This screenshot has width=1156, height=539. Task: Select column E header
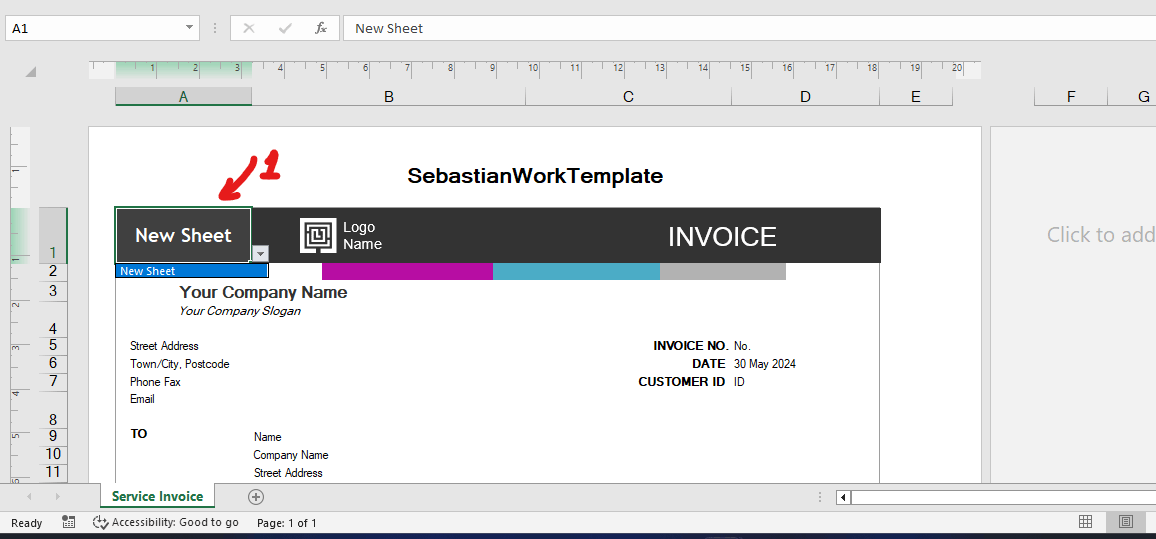916,97
